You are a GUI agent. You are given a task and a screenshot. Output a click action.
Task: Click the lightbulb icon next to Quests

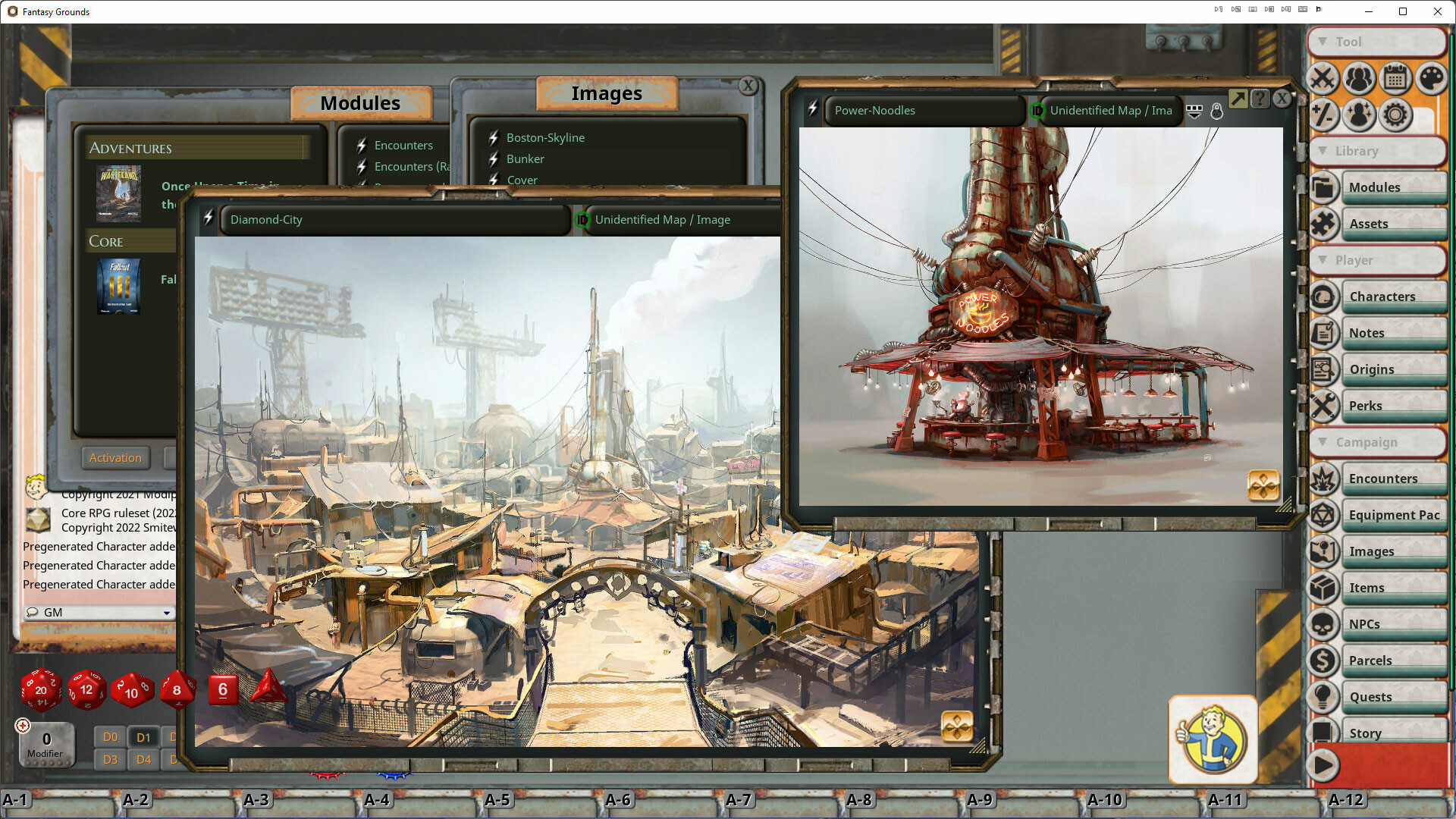(1323, 696)
